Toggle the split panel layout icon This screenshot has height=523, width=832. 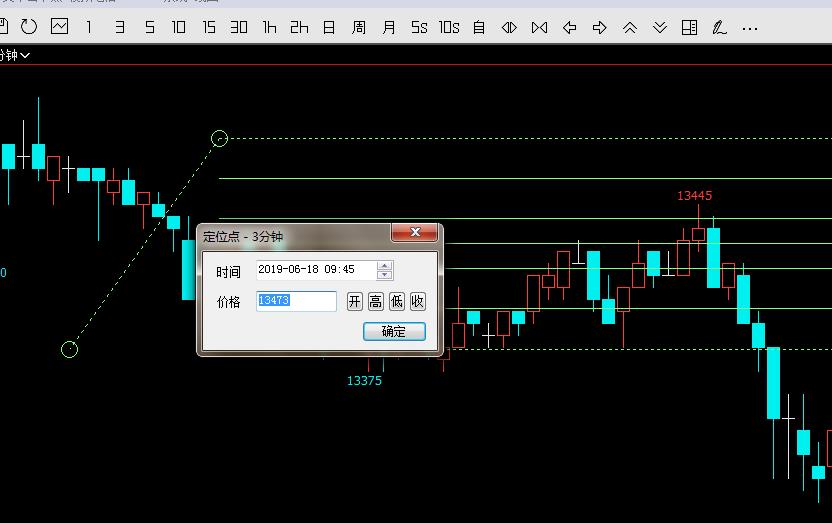pyautogui.click(x=689, y=27)
